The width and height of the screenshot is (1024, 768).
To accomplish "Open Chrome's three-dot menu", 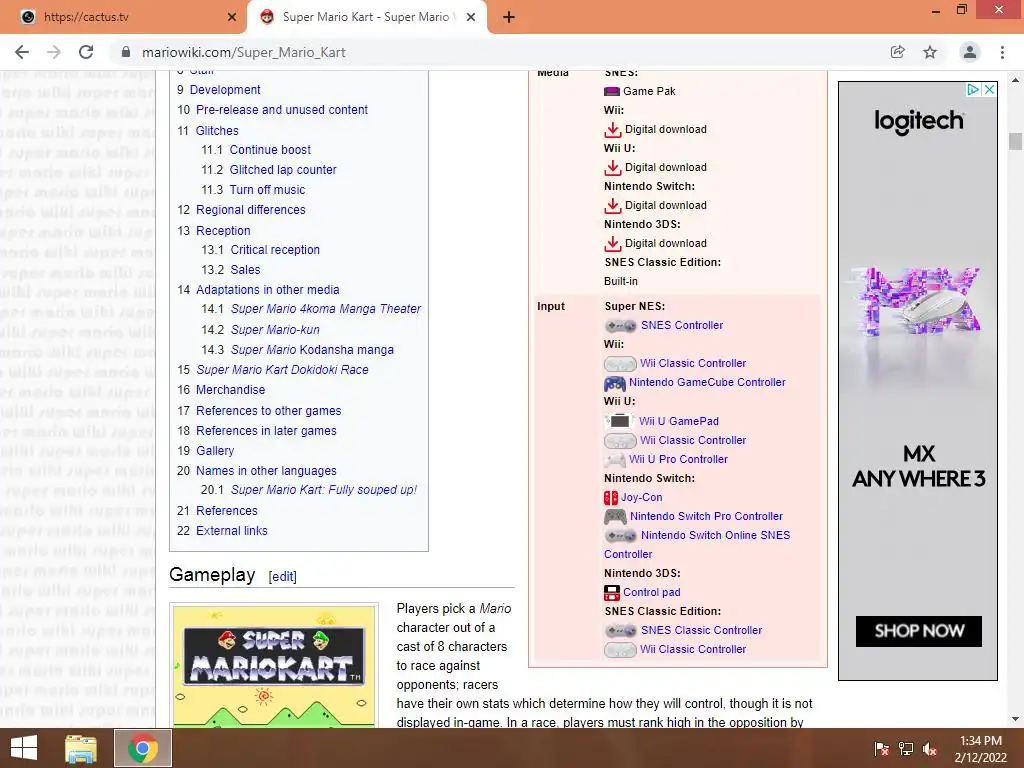I will coord(1002,52).
